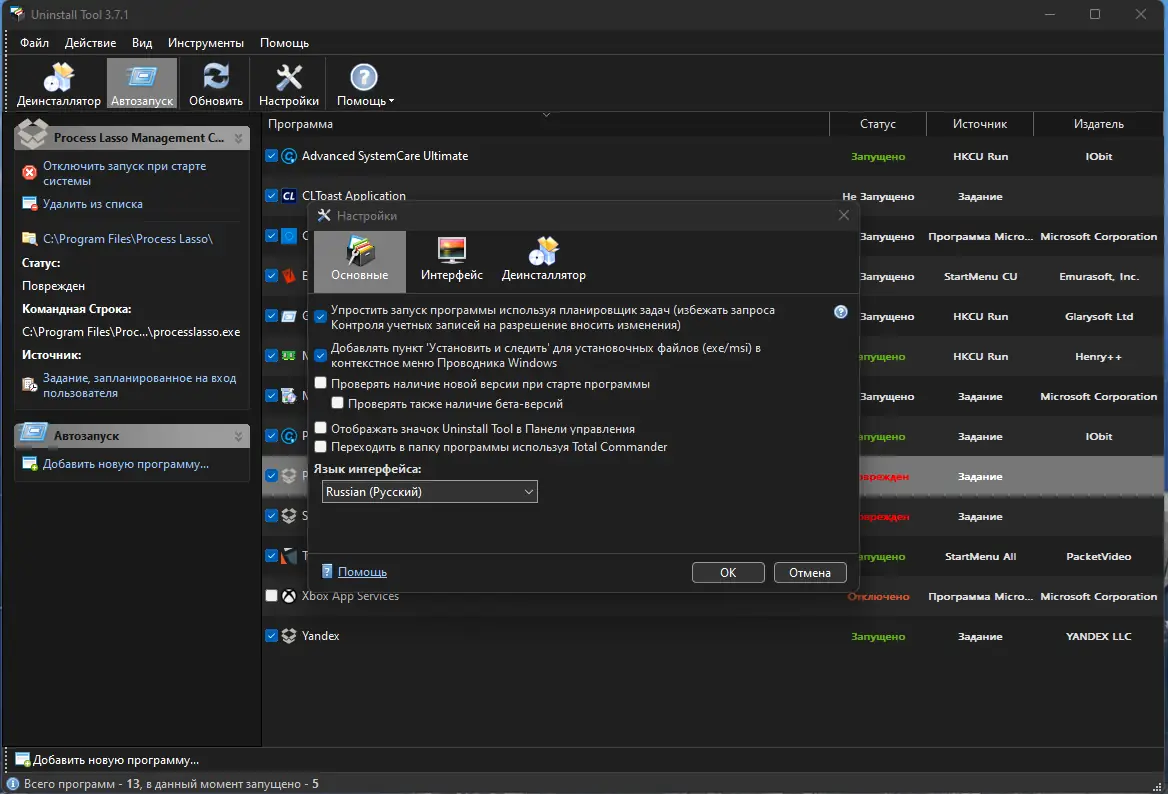Click the CLToast Application icon
1168x794 pixels.
[x=289, y=196]
